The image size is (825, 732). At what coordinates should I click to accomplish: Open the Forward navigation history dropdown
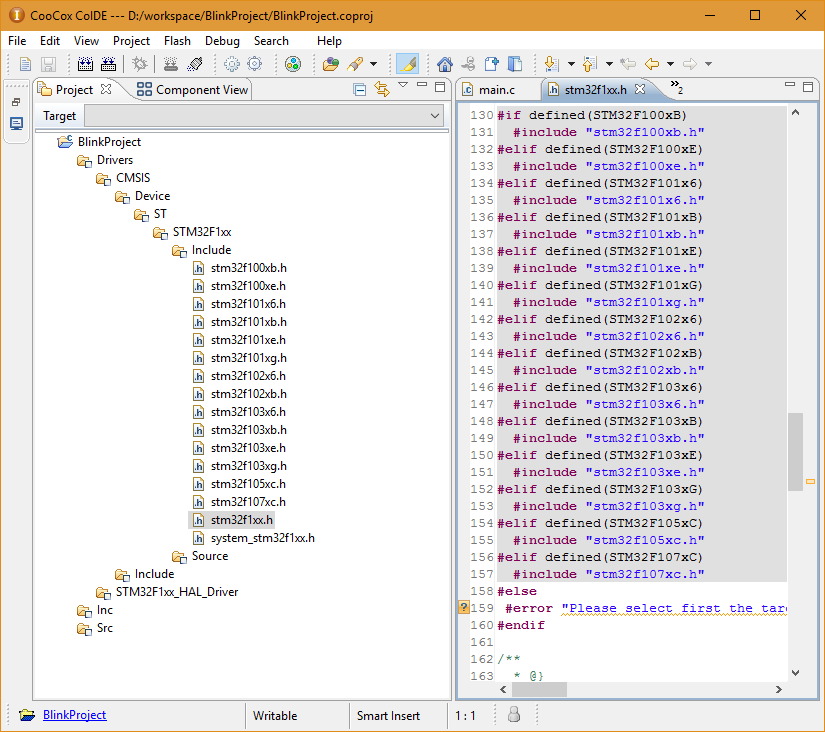(709, 64)
